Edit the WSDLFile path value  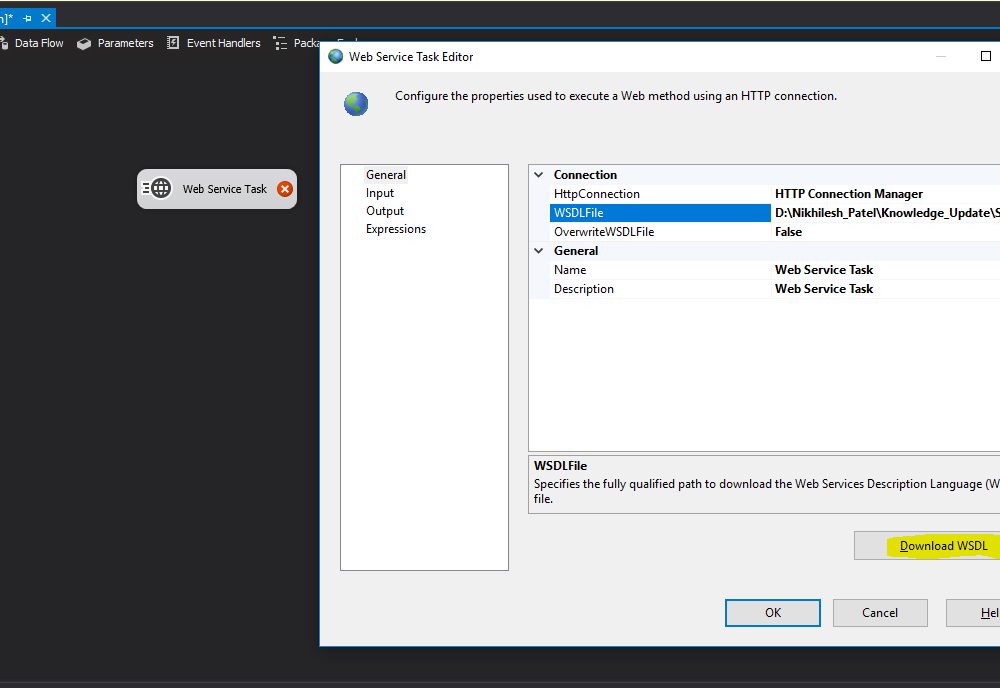(x=886, y=213)
